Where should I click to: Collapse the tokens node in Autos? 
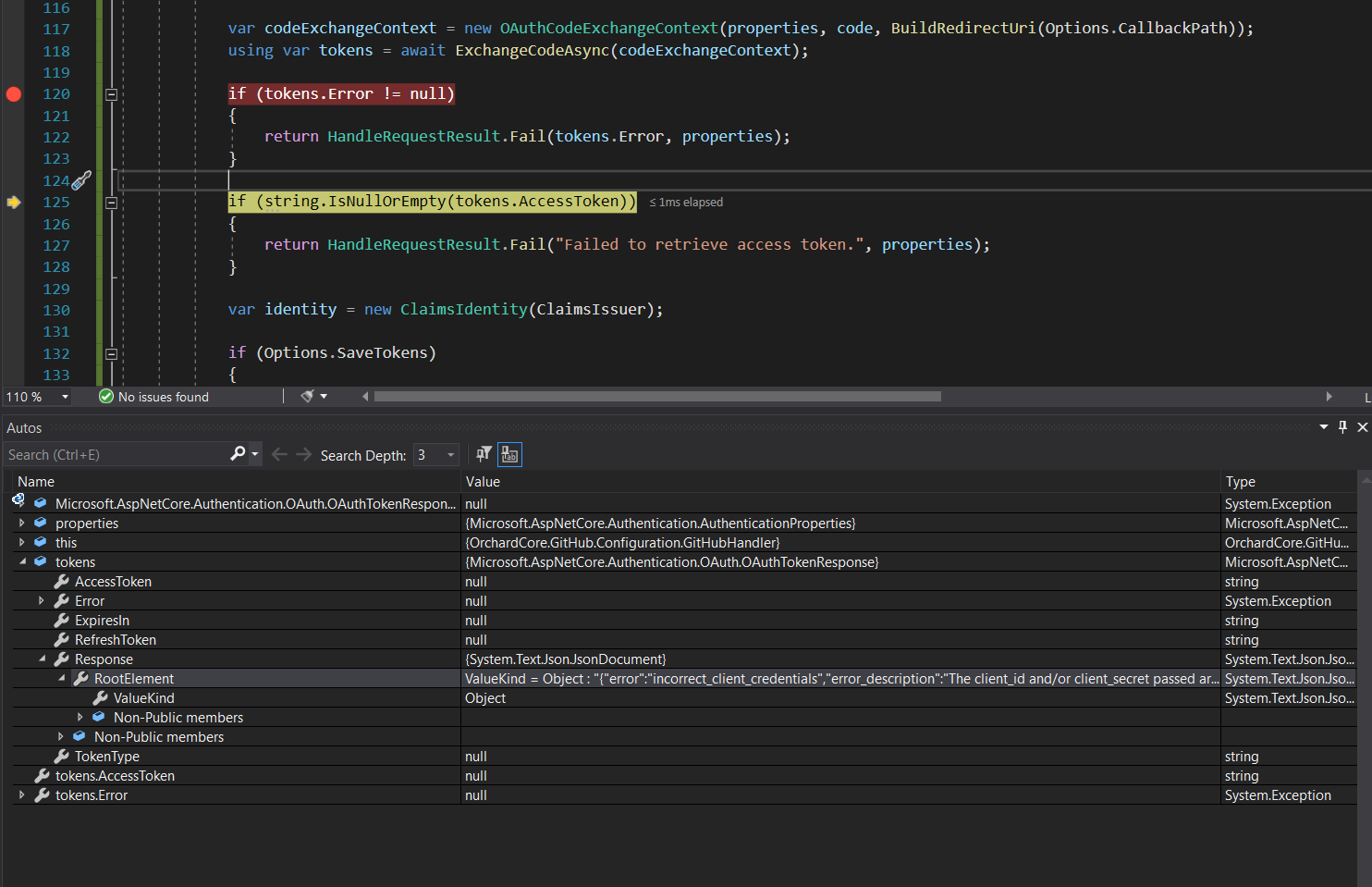point(22,561)
